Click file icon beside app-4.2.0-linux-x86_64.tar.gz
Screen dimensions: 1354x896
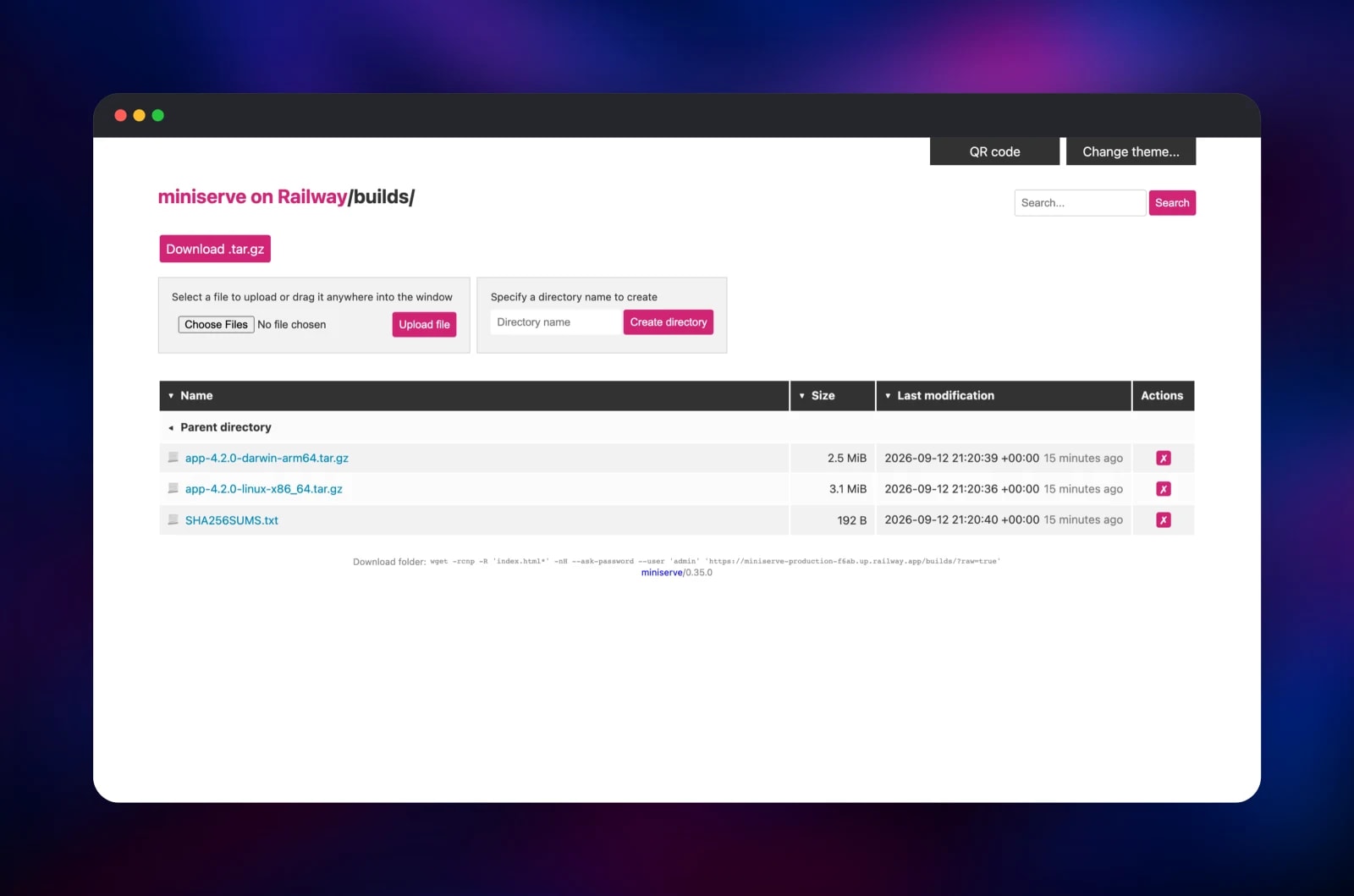(173, 488)
